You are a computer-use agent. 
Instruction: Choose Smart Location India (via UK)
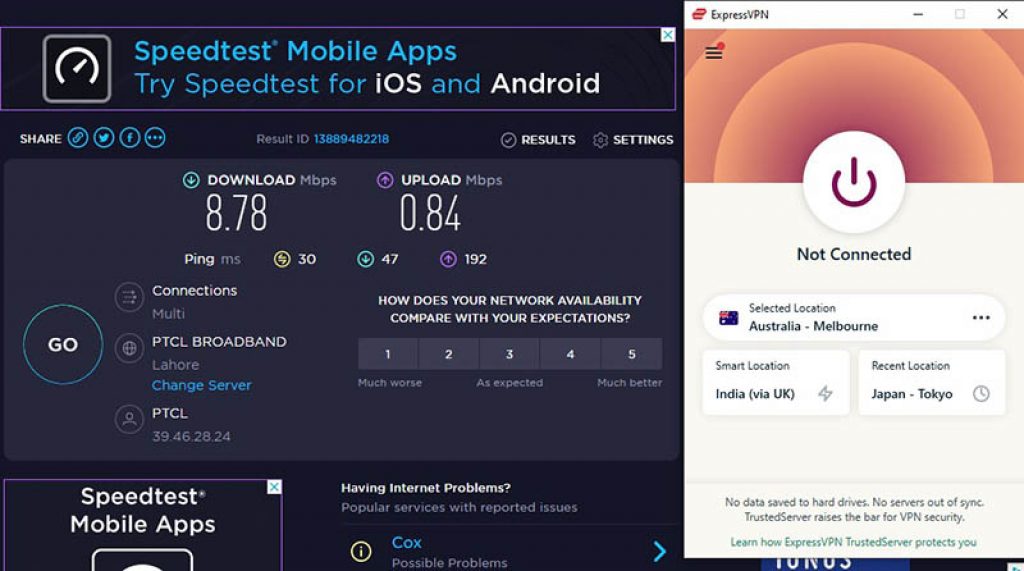(x=776, y=382)
